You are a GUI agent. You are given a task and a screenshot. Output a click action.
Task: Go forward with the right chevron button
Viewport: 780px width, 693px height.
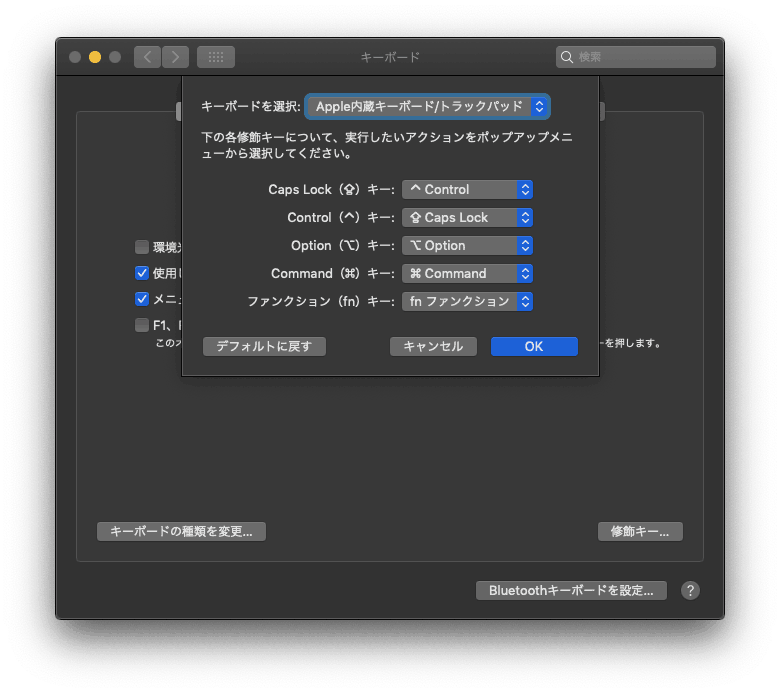click(x=175, y=57)
